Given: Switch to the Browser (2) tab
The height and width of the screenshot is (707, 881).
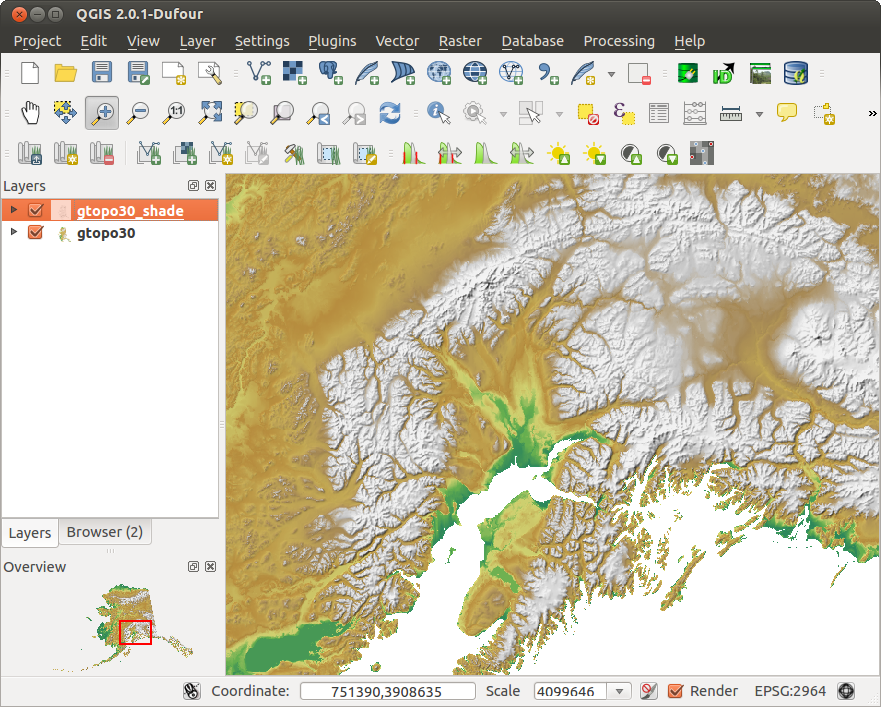Looking at the screenshot, I should (x=105, y=532).
